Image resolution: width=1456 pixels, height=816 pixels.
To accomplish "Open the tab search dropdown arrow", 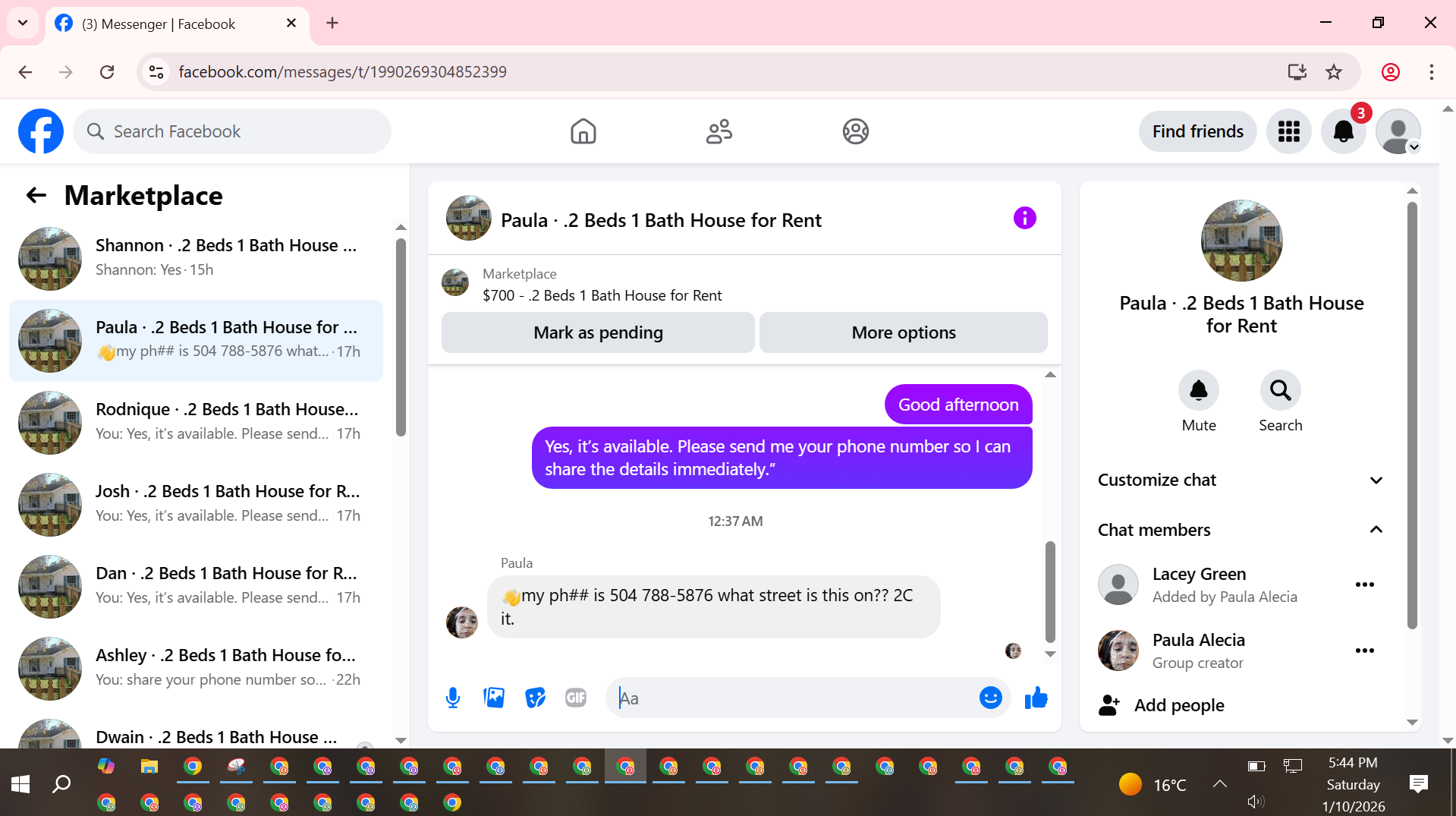I will click(23, 23).
